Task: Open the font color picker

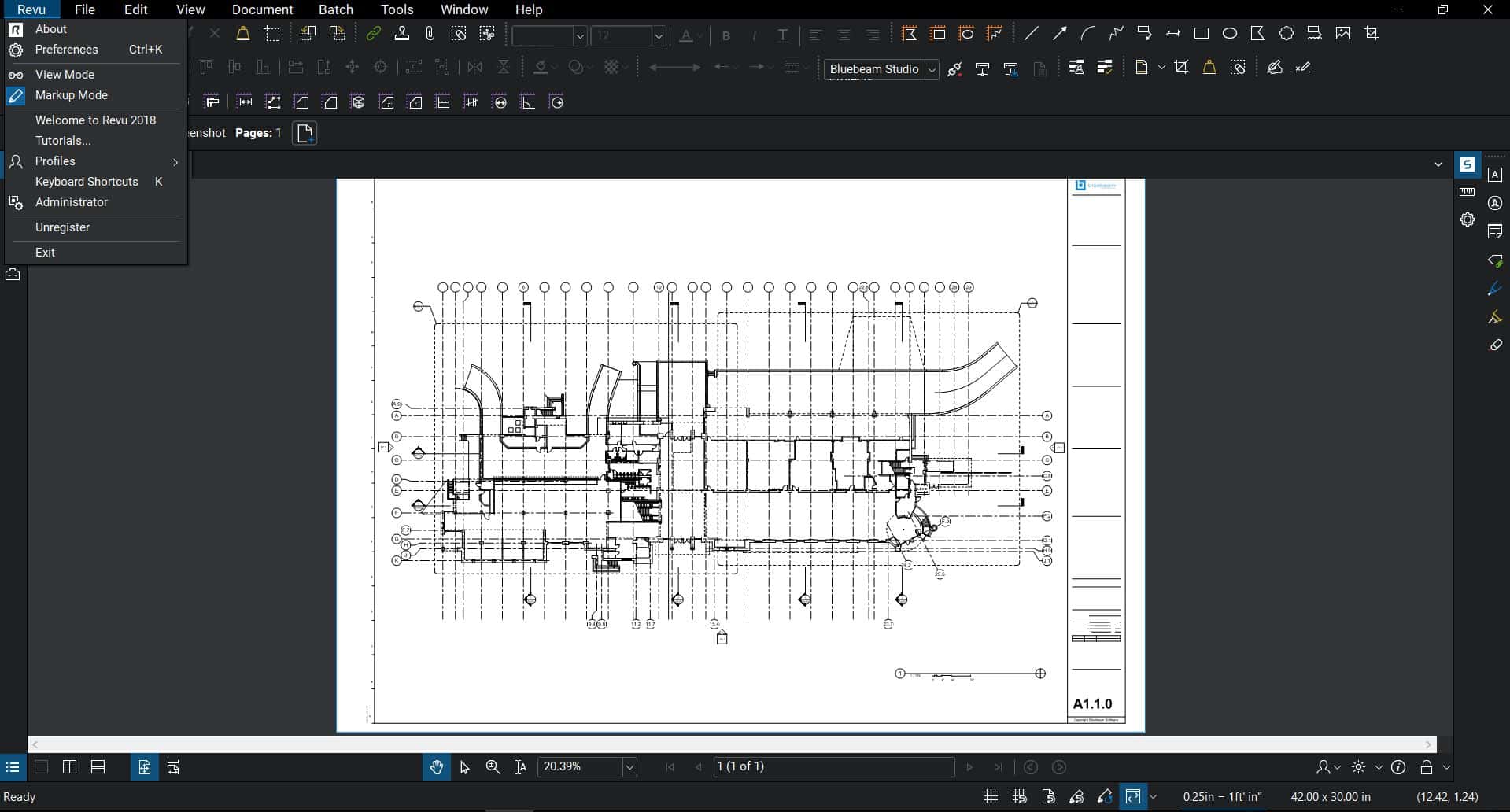Action: 687,35
